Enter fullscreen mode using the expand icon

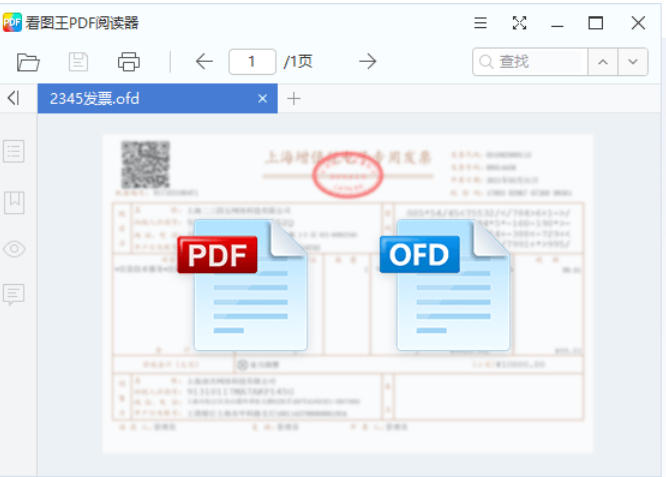[519, 23]
